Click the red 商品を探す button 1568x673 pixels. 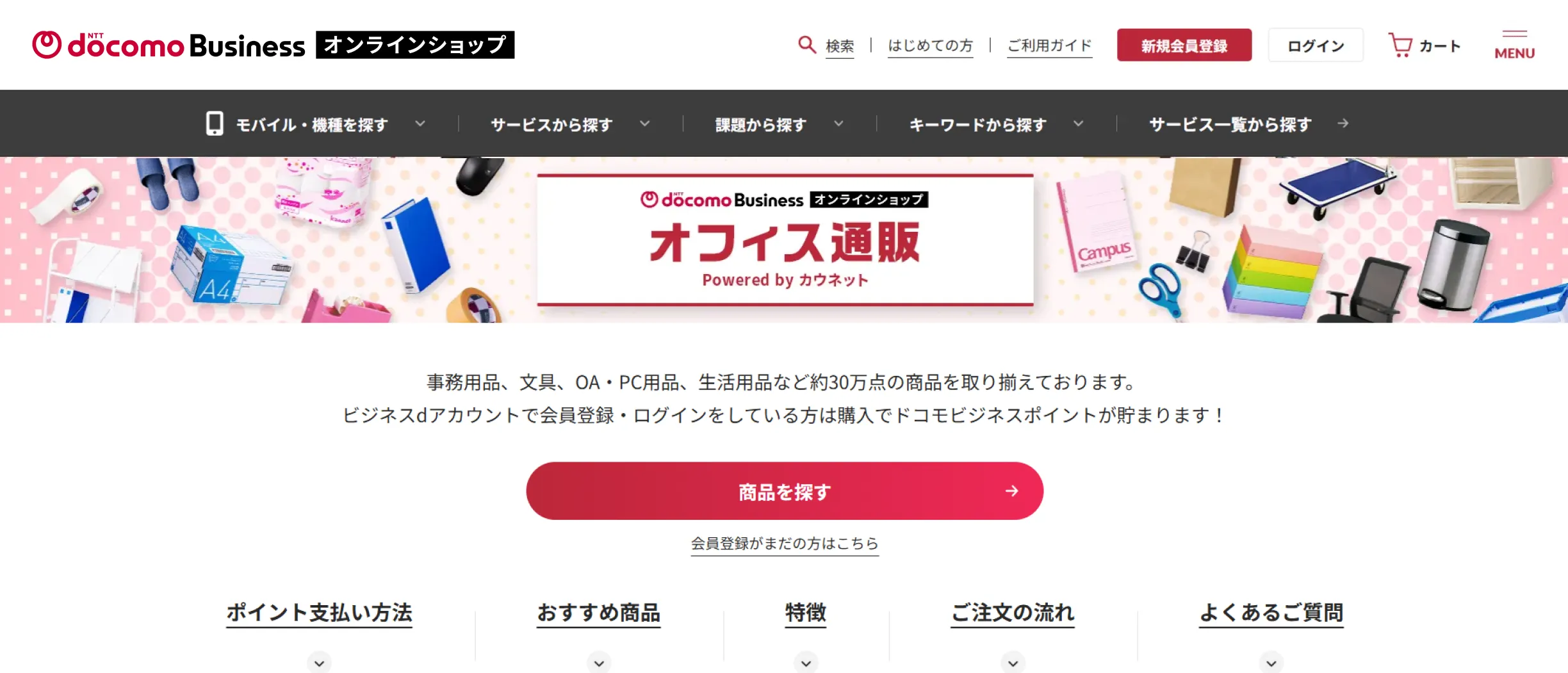[785, 491]
